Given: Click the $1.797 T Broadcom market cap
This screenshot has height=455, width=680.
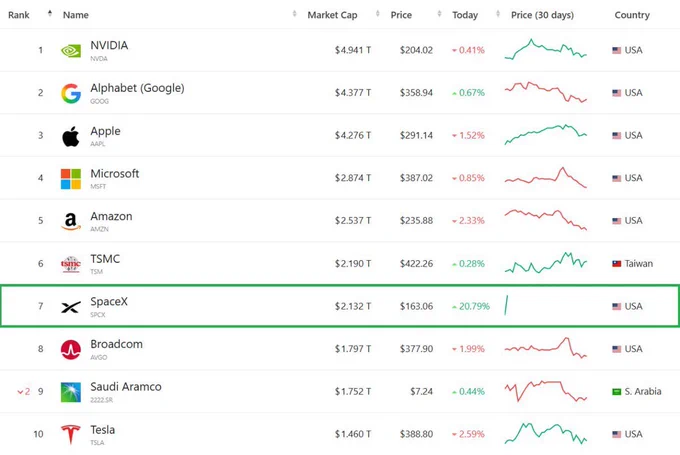Looking at the screenshot, I should click(x=353, y=349).
